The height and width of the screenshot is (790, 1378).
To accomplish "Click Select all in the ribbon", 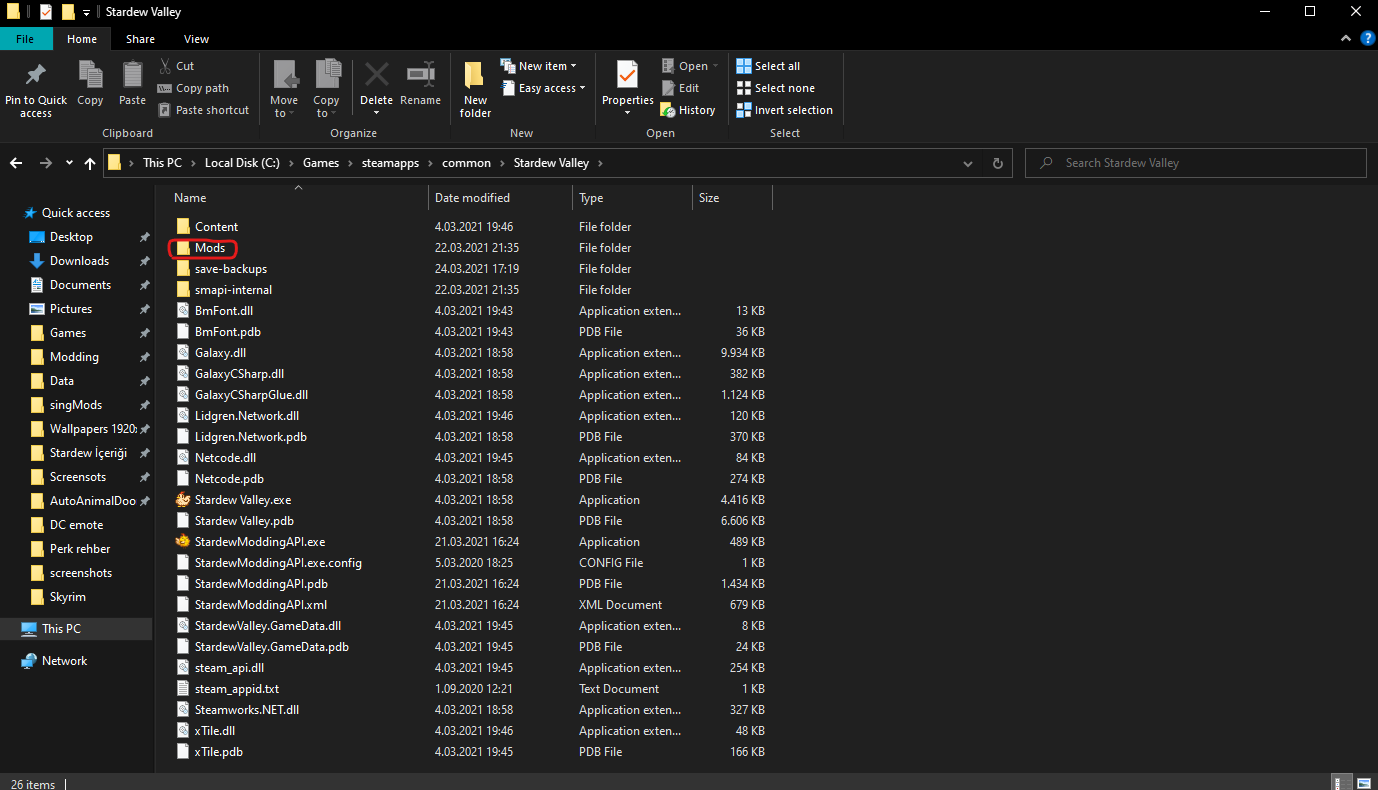I will click(x=768, y=66).
